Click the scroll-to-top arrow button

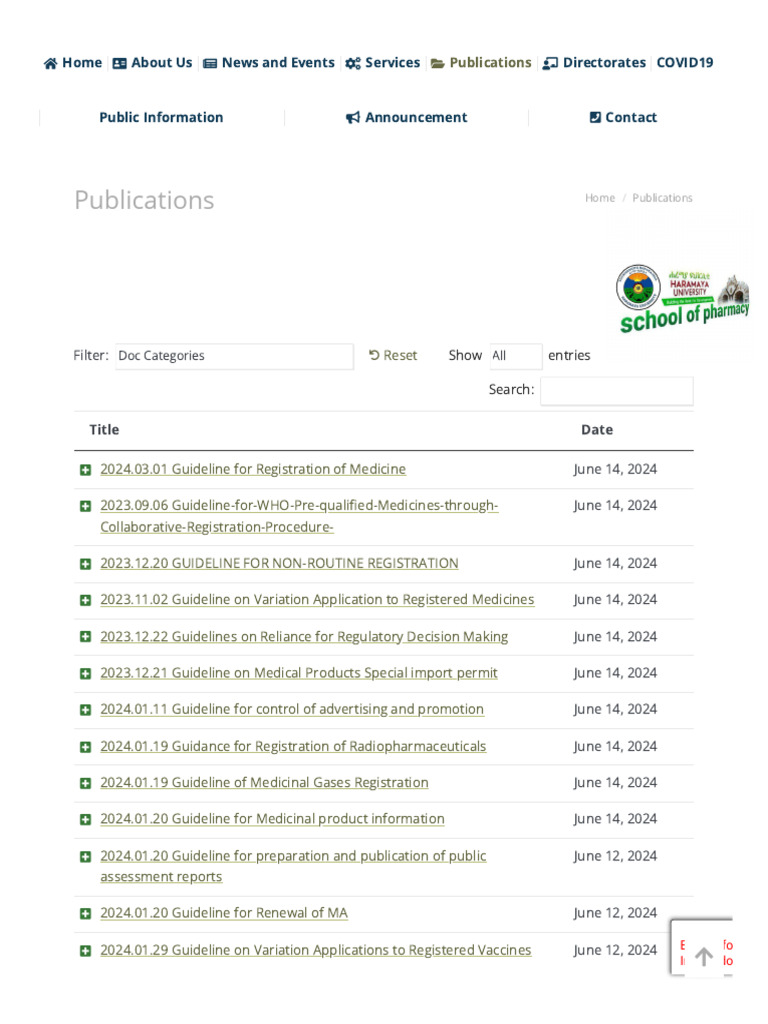(703, 957)
